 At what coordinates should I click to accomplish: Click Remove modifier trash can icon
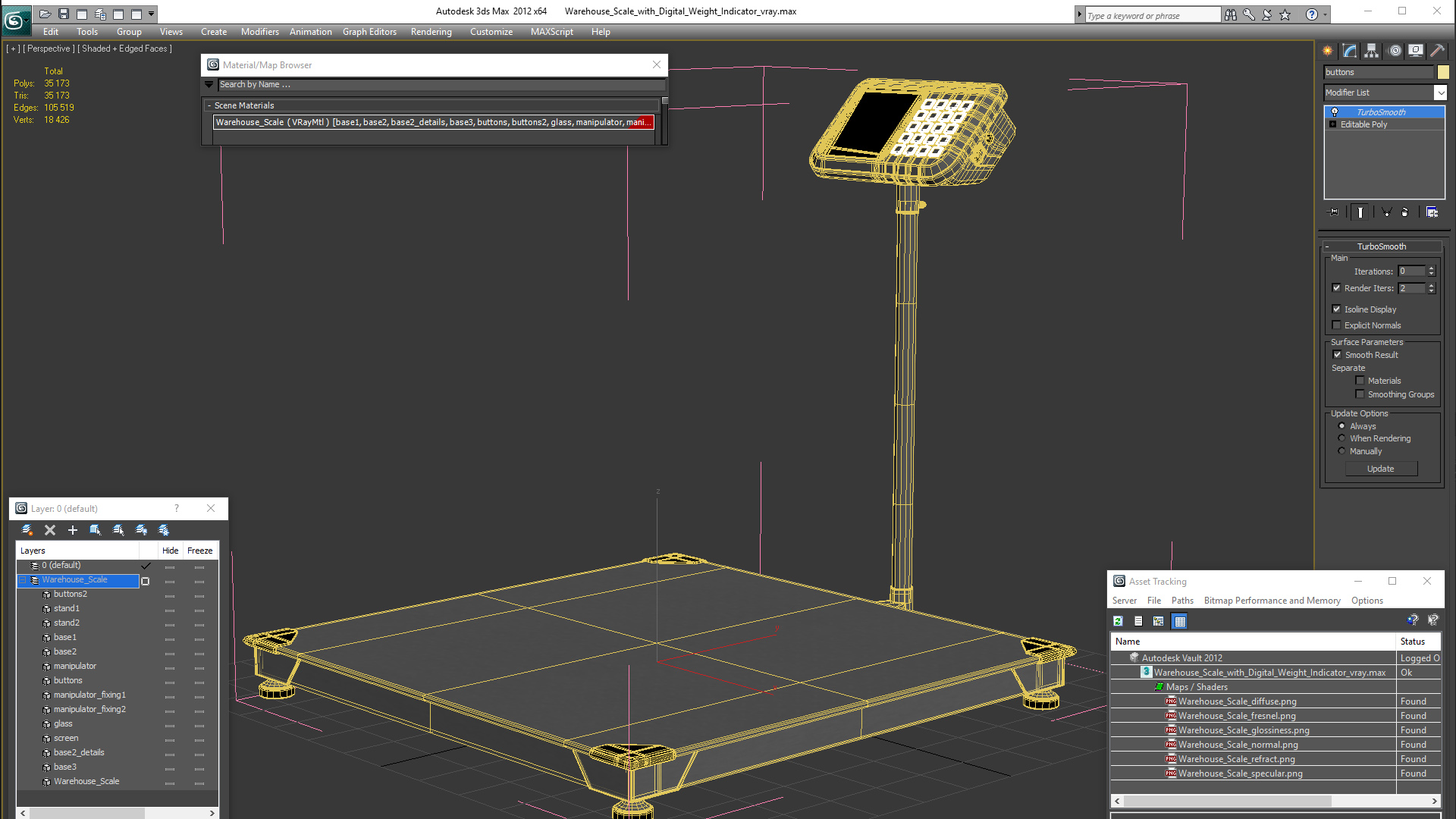[x=1404, y=212]
